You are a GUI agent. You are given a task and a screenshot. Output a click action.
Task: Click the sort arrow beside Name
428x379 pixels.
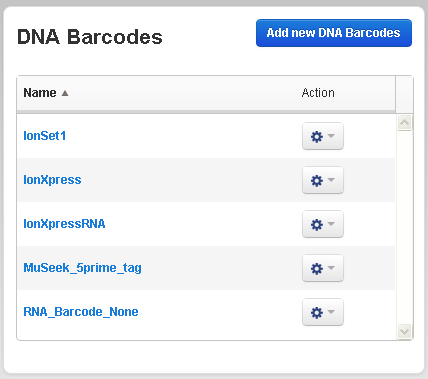(65, 93)
